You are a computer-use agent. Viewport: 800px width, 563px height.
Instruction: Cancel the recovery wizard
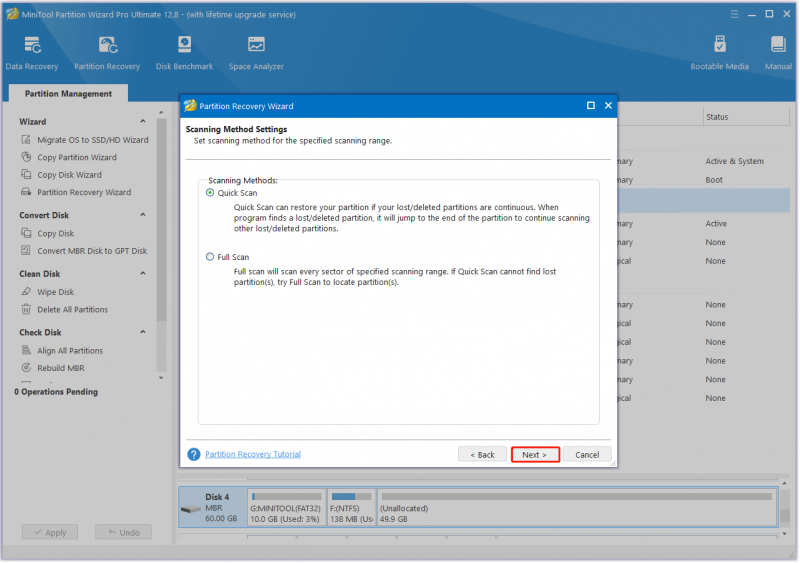[x=587, y=454]
